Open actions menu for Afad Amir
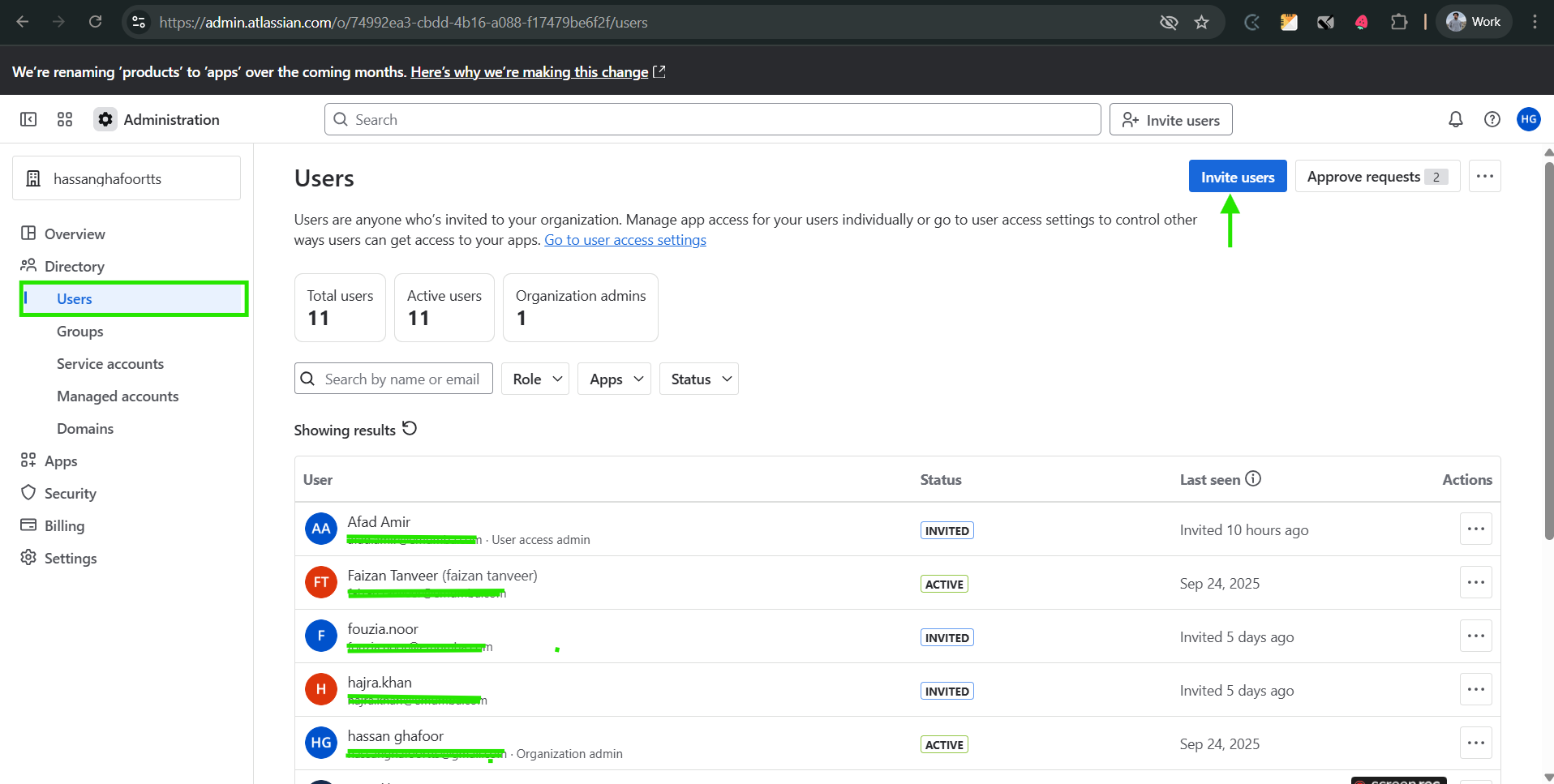Screen dimensions: 1554x784 (x=1476, y=529)
